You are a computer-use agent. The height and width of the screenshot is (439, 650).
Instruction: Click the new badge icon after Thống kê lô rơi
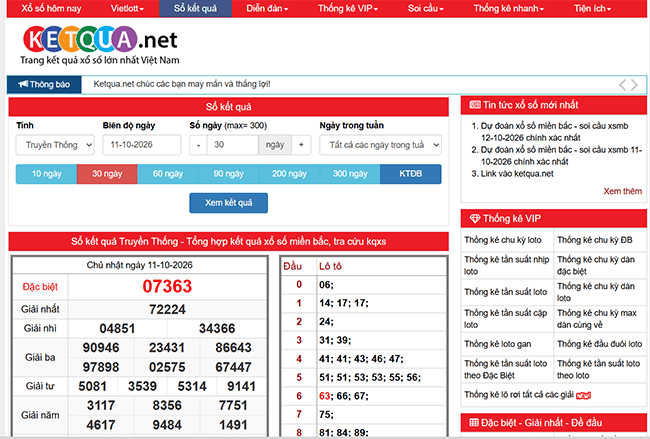pos(583,395)
